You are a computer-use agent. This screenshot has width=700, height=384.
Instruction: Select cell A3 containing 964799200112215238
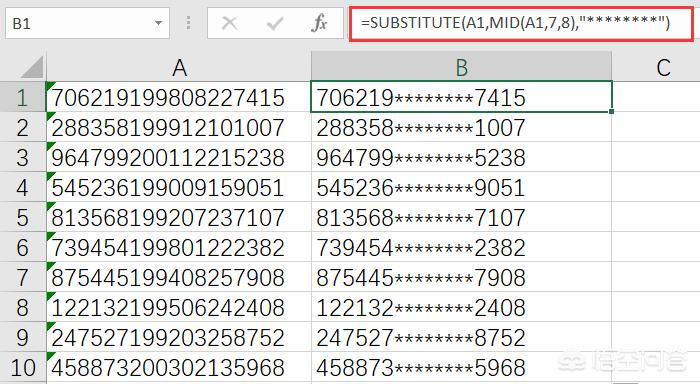point(179,158)
